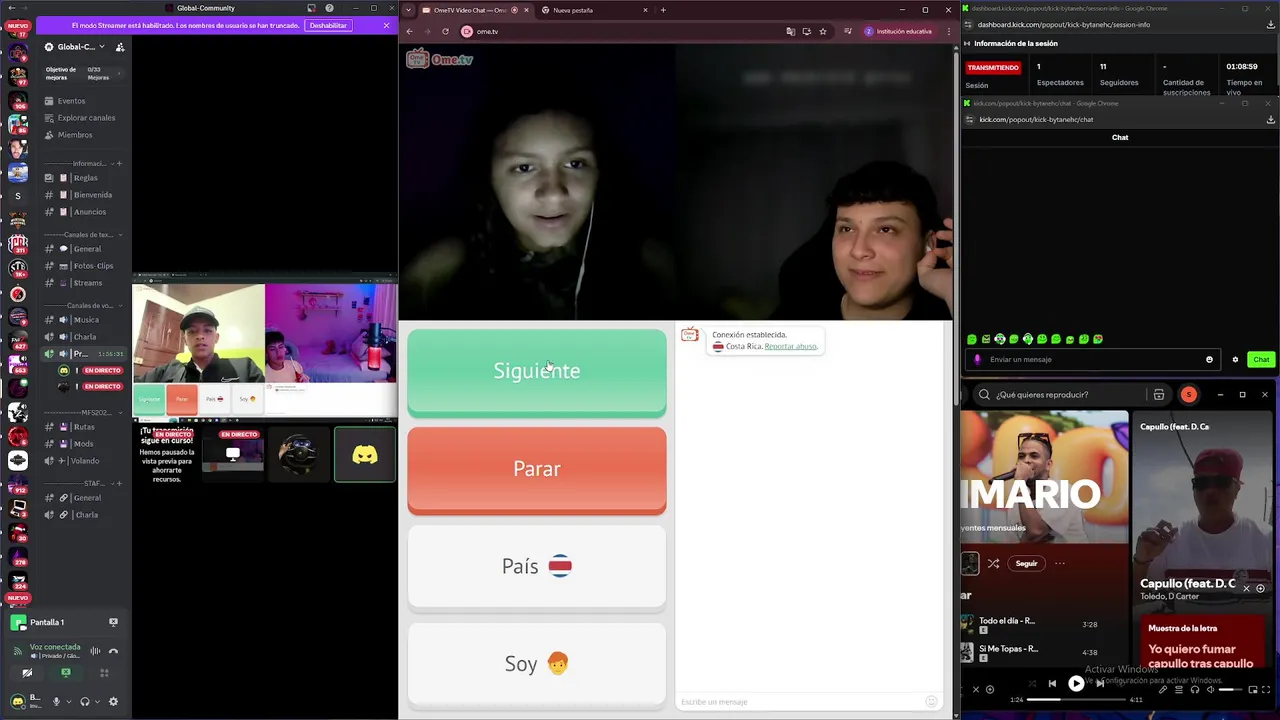This screenshot has height=720, width=1280.
Task: Open Institución educativa profile chip
Action: point(898,31)
